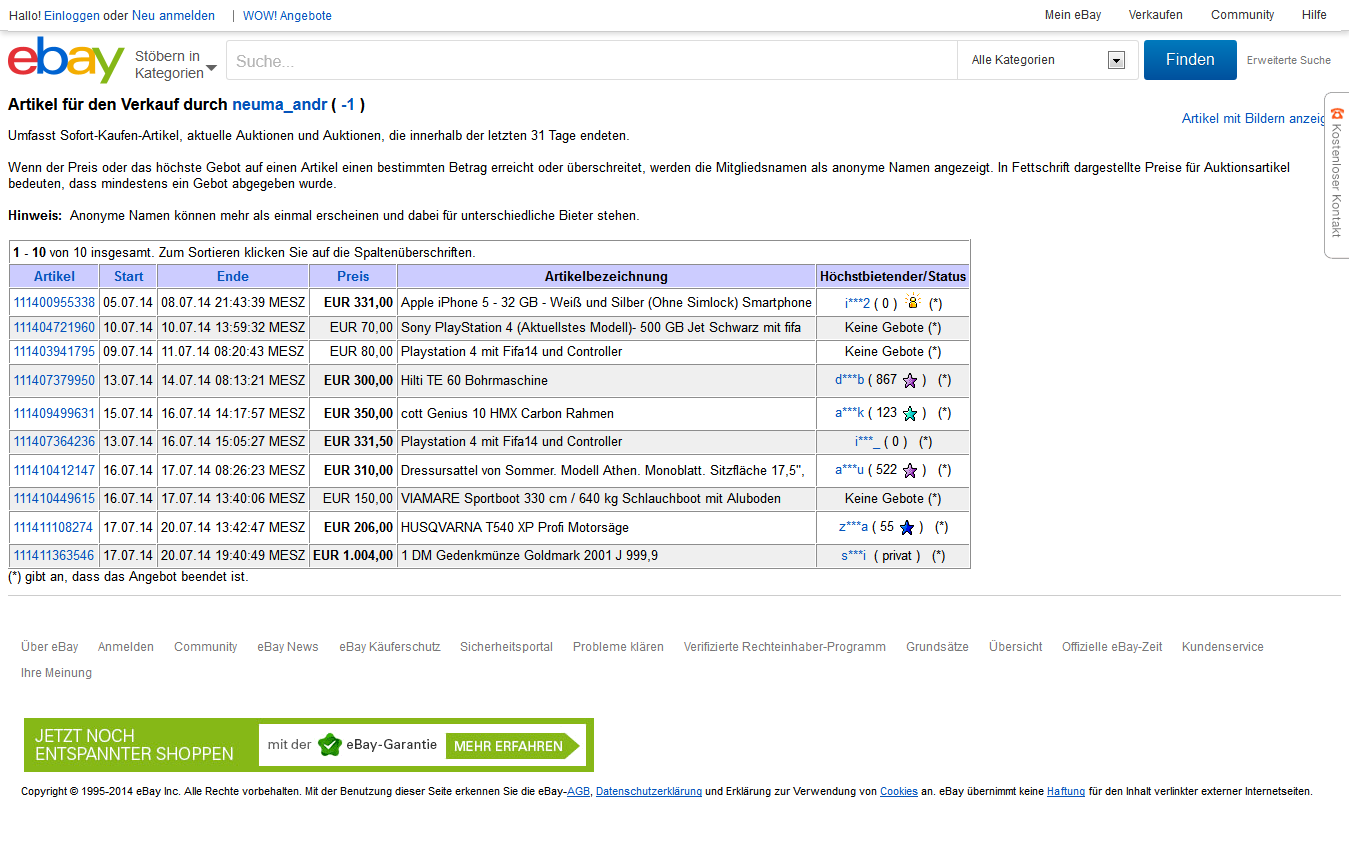1349x850 pixels.
Task: Sort by the Start column header
Action: pos(128,276)
